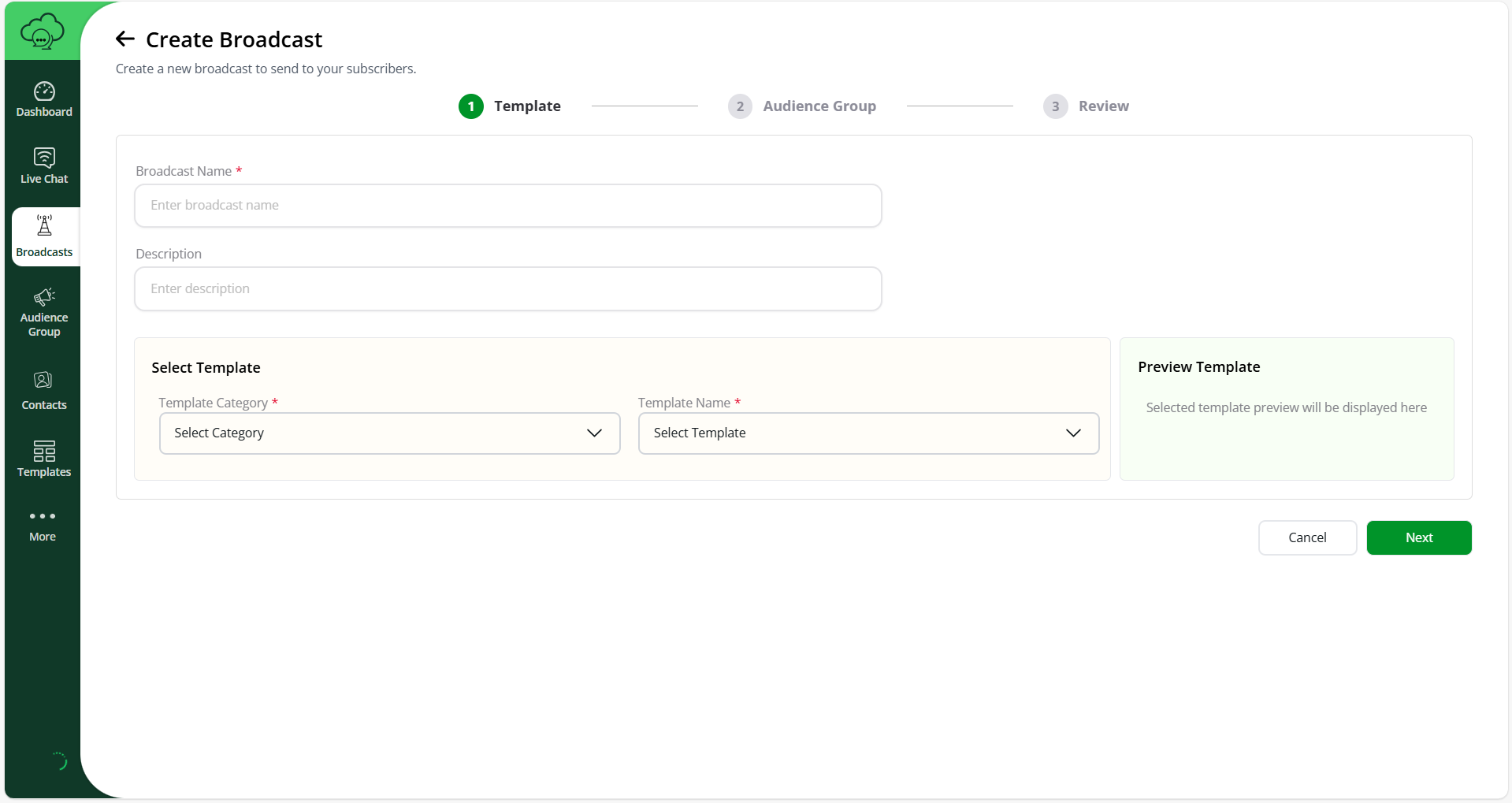Viewport: 1512px width, 803px height.
Task: Focus the Description input field
Action: 508,289
